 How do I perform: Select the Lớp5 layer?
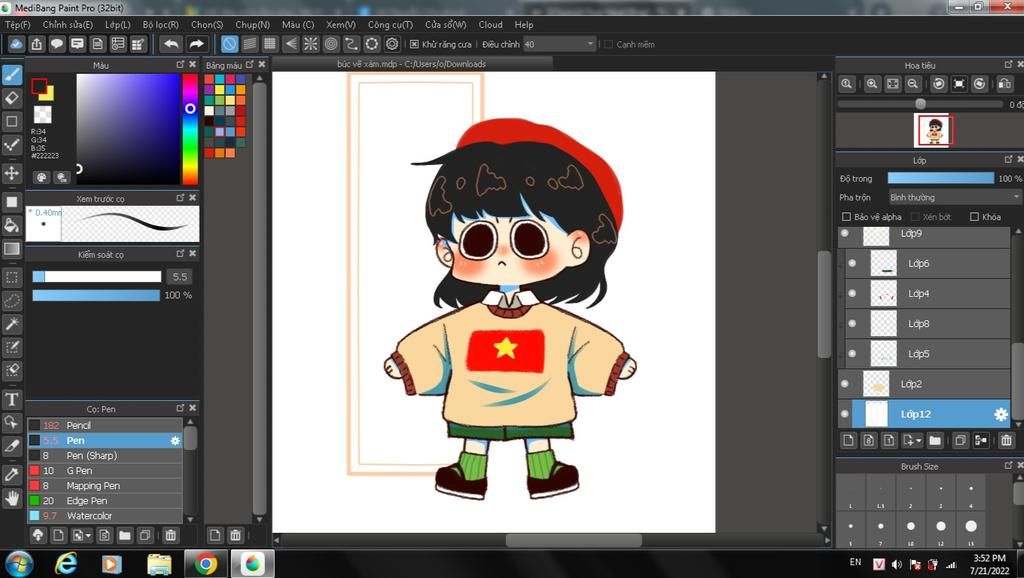point(927,354)
